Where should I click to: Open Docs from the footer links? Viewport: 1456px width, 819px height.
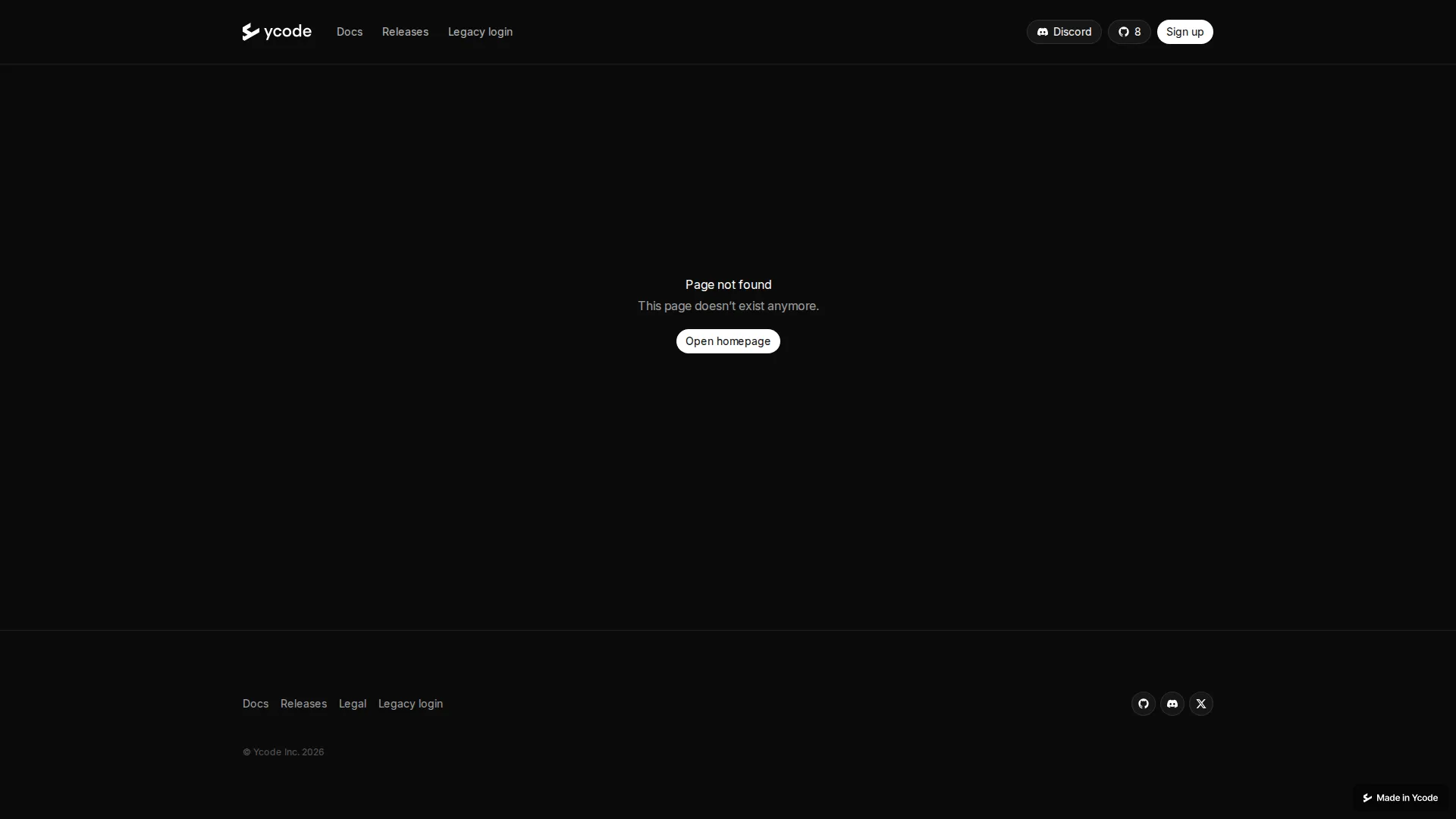255,704
